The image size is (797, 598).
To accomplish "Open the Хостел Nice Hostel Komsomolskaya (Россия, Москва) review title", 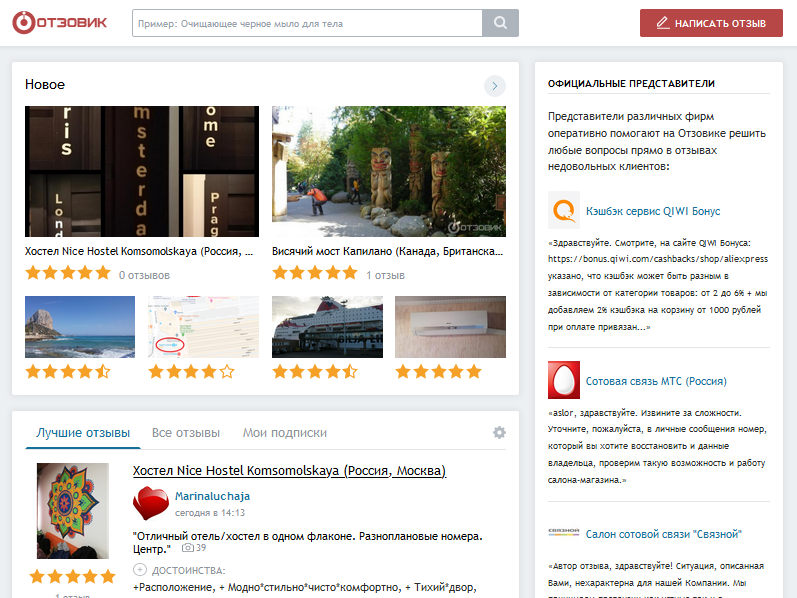I will (289, 471).
